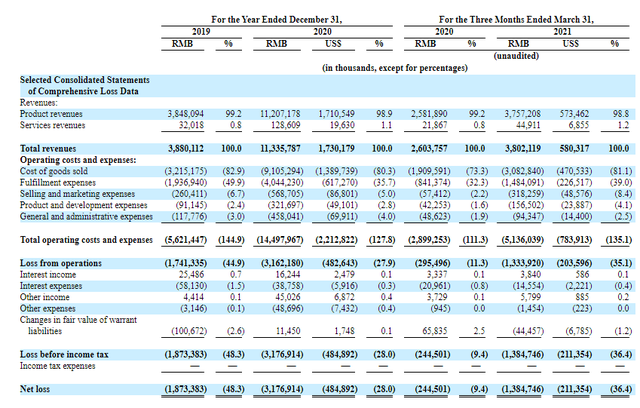Select the "Services revenues" row label
Image resolution: width=640 pixels, height=408 pixels.
(x=52, y=125)
